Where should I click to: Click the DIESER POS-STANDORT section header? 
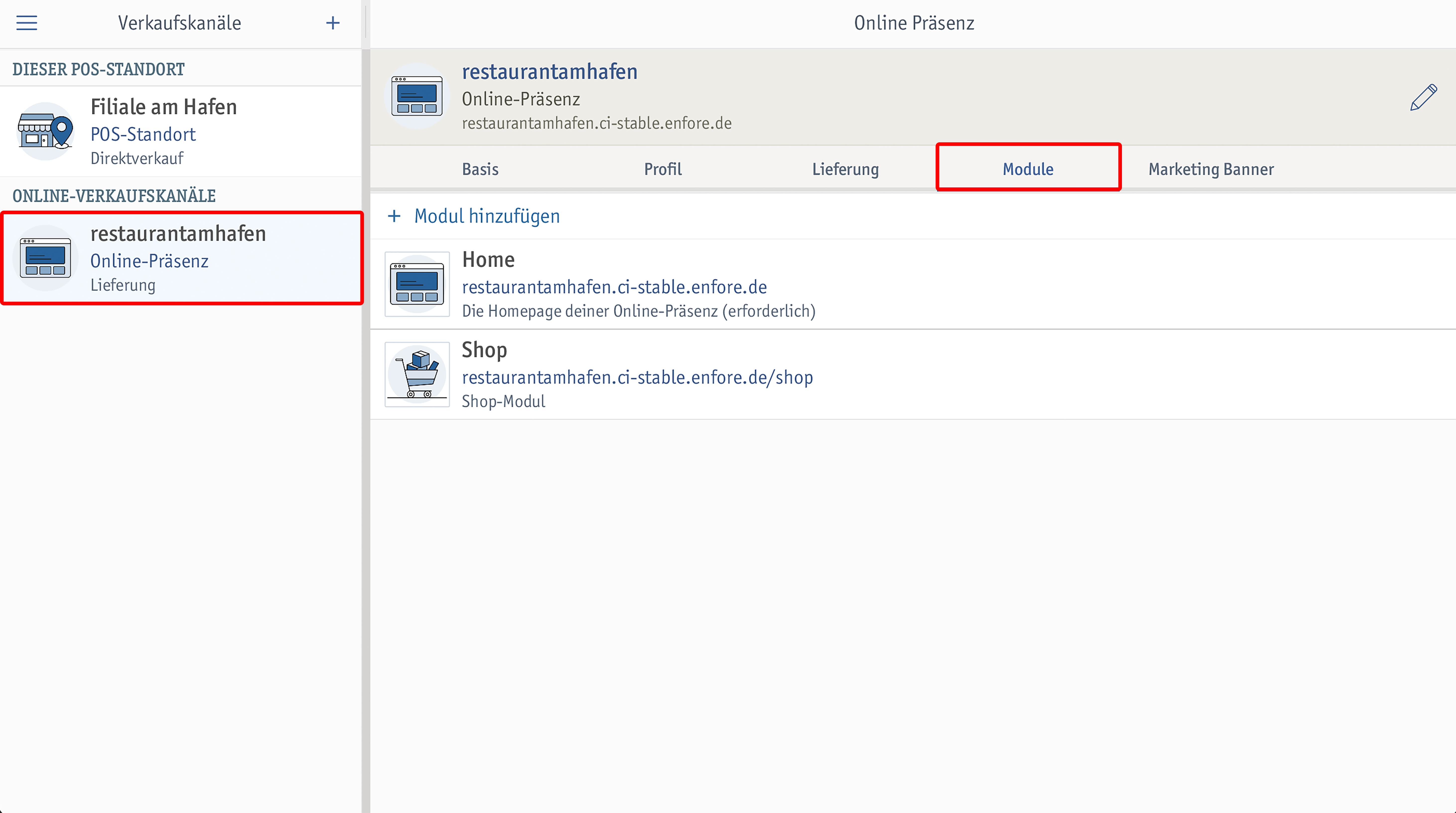tap(98, 70)
